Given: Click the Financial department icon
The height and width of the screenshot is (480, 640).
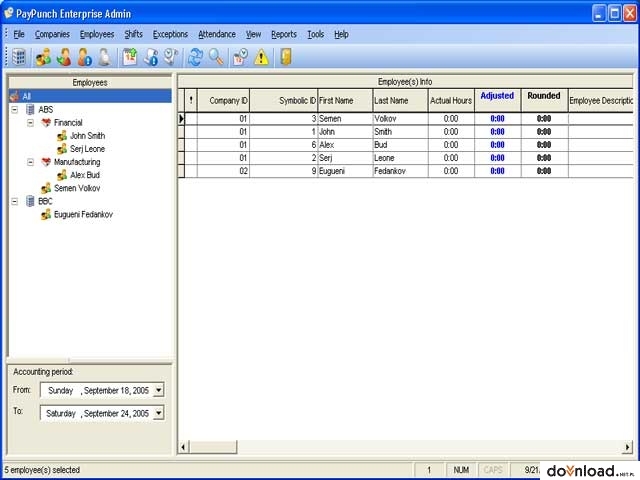Looking at the screenshot, I should [x=46, y=122].
